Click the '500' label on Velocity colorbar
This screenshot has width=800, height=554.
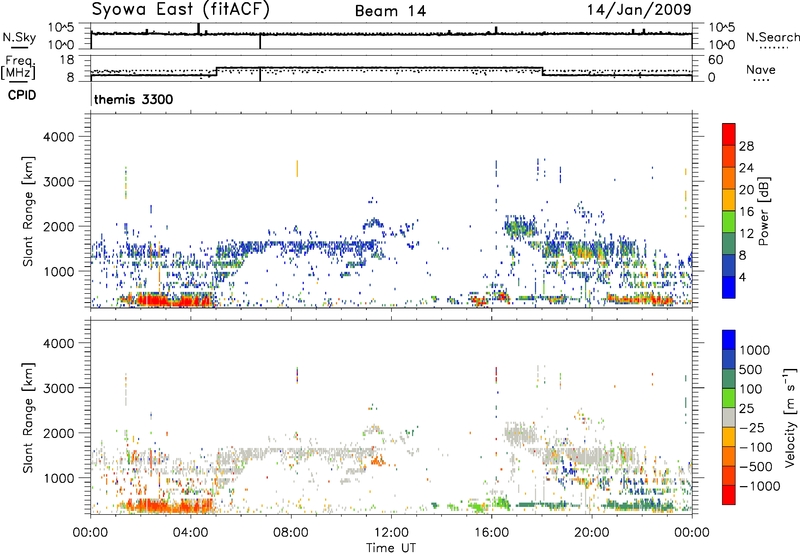751,369
